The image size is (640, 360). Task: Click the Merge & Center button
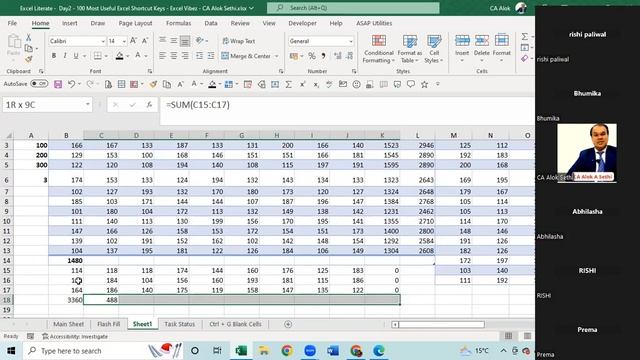246,56
